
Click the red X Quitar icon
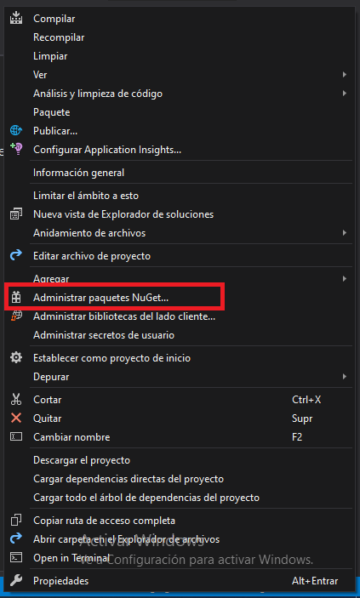coord(16,418)
